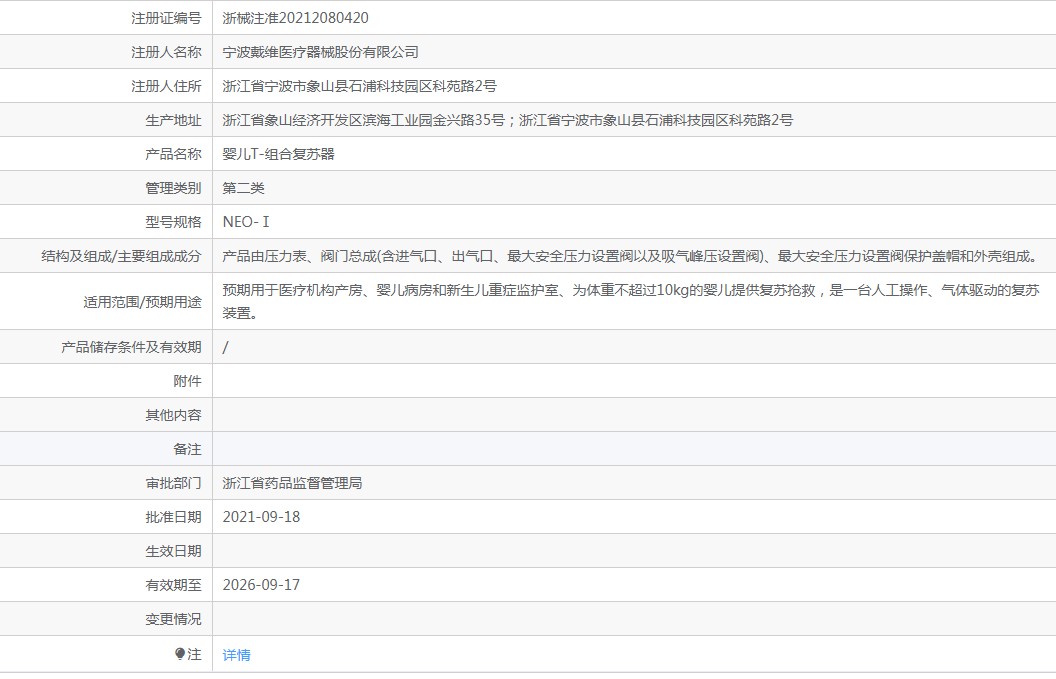This screenshot has width=1056, height=679.
Task: Click the 注册人名称 label
Action: (166, 52)
